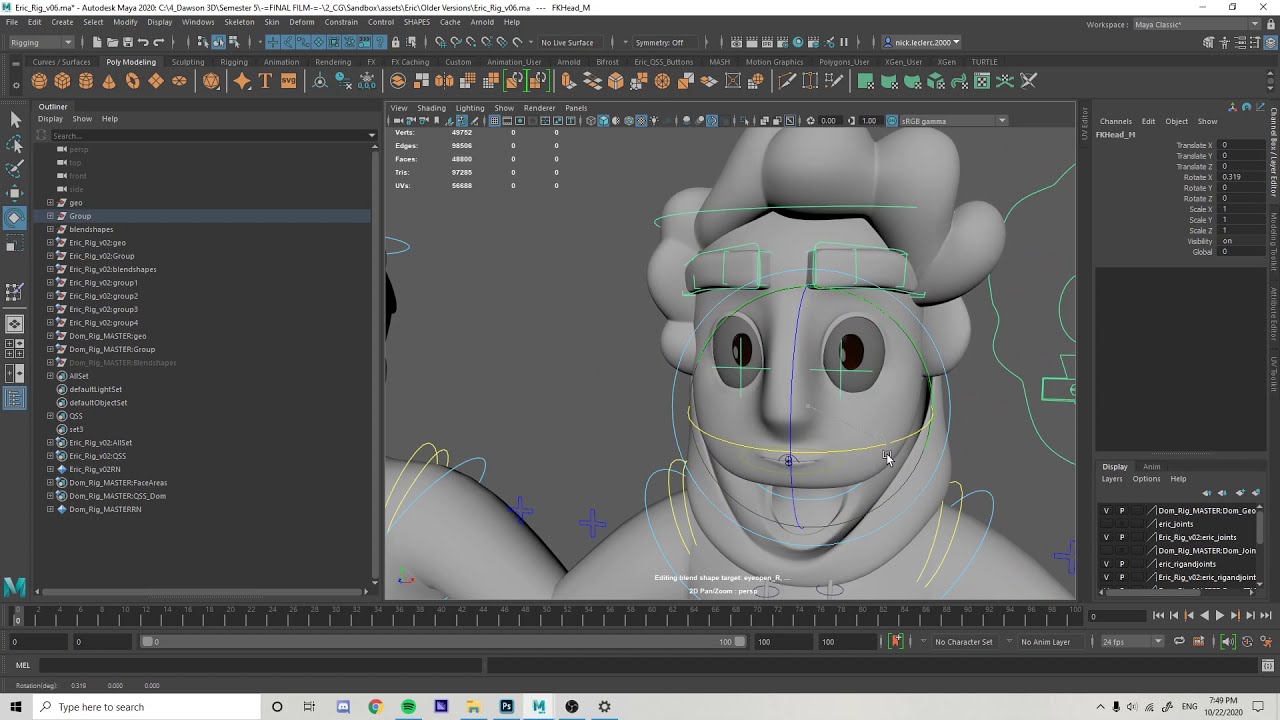1280x720 pixels.
Task: Create a polygon cylinder from the shelf
Action: click(x=86, y=81)
